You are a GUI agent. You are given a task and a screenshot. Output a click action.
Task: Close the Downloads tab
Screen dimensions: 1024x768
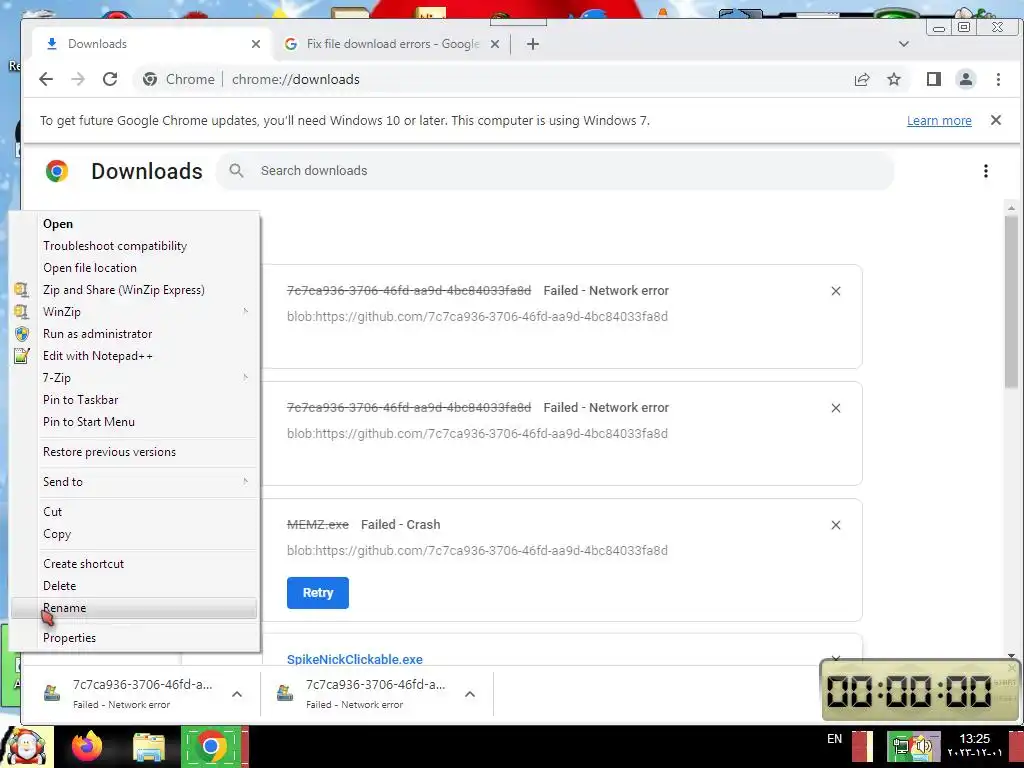pos(256,44)
